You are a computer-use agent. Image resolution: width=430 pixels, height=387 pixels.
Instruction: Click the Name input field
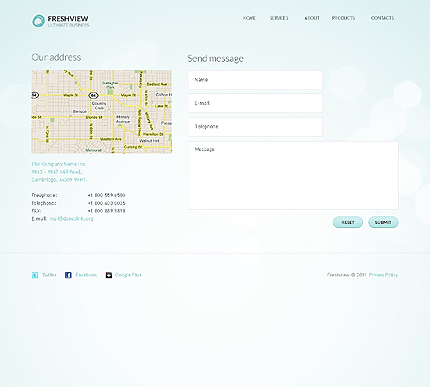pyautogui.click(x=255, y=80)
